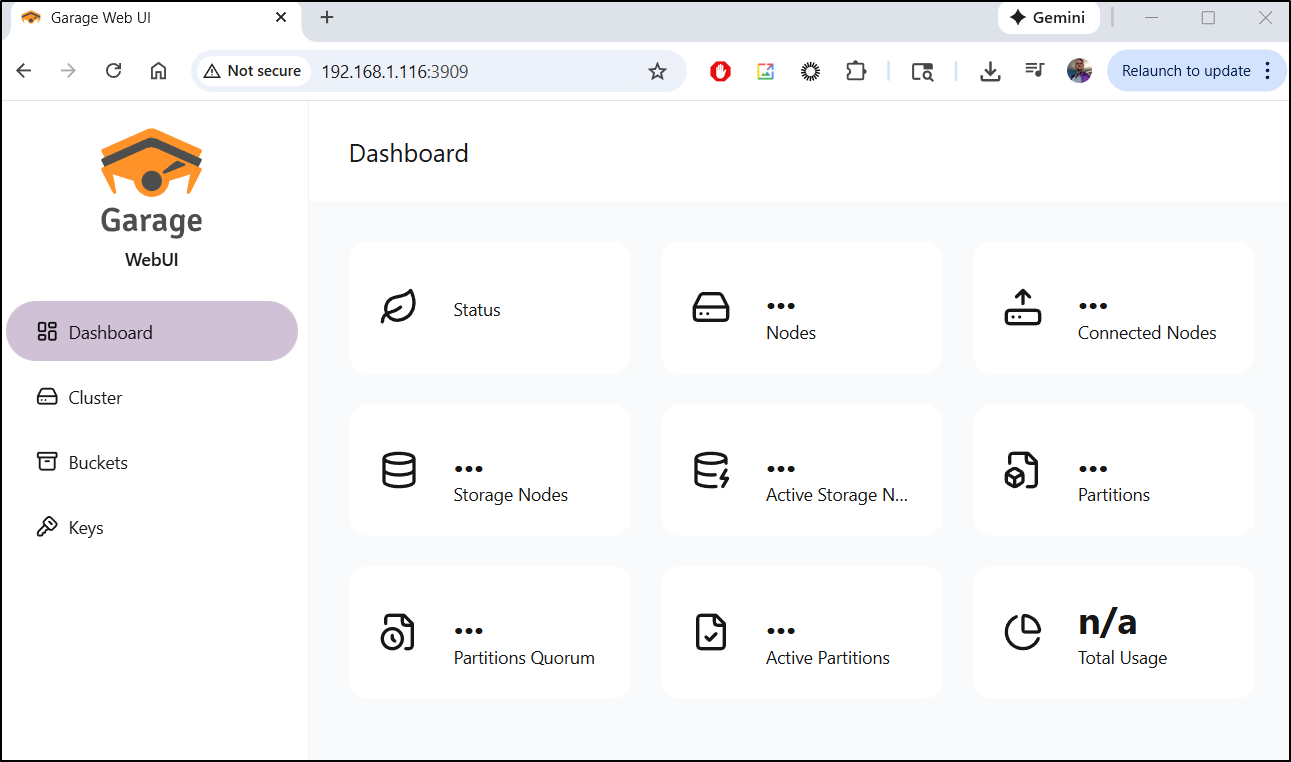Open the Buckets section
Viewport: 1291px width, 762px height.
[98, 463]
